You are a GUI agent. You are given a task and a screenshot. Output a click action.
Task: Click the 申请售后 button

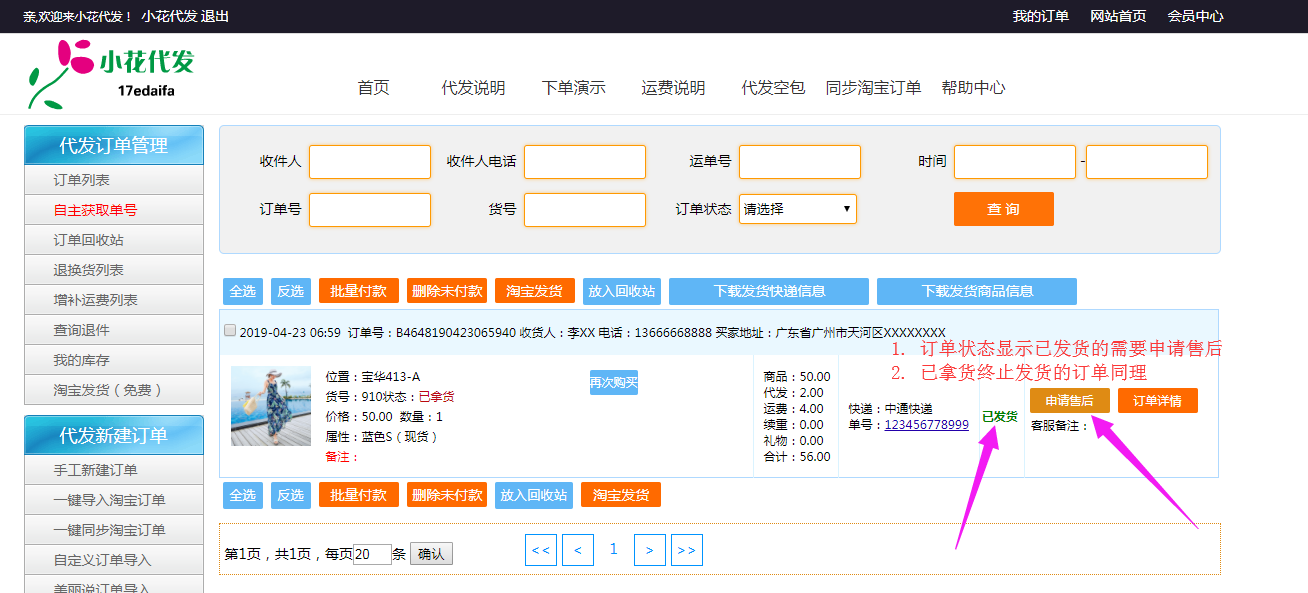(1070, 400)
